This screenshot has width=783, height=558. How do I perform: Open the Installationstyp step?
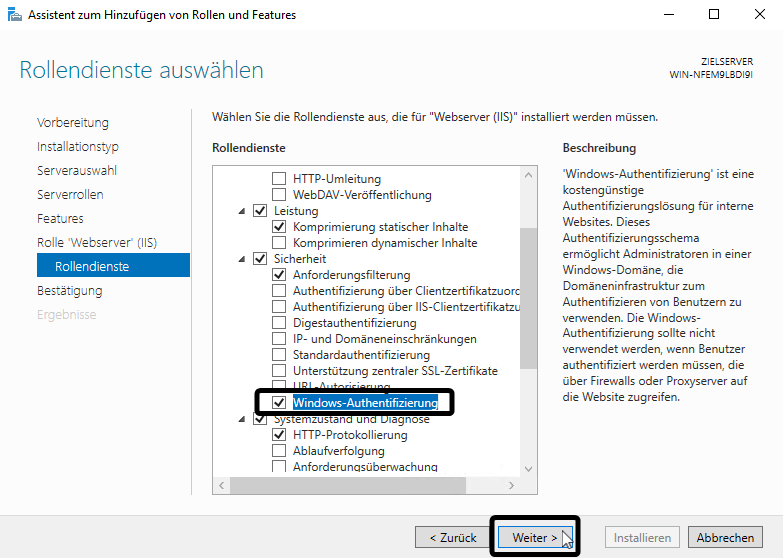coord(78,146)
